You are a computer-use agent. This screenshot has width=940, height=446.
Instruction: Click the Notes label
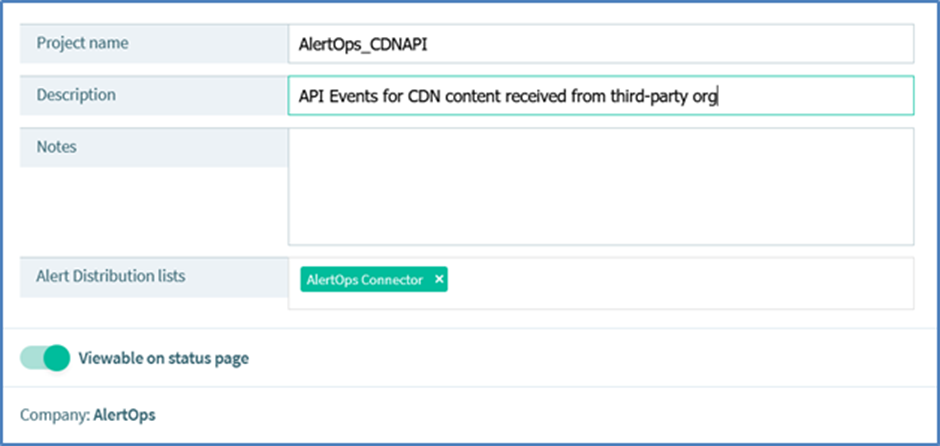point(57,147)
